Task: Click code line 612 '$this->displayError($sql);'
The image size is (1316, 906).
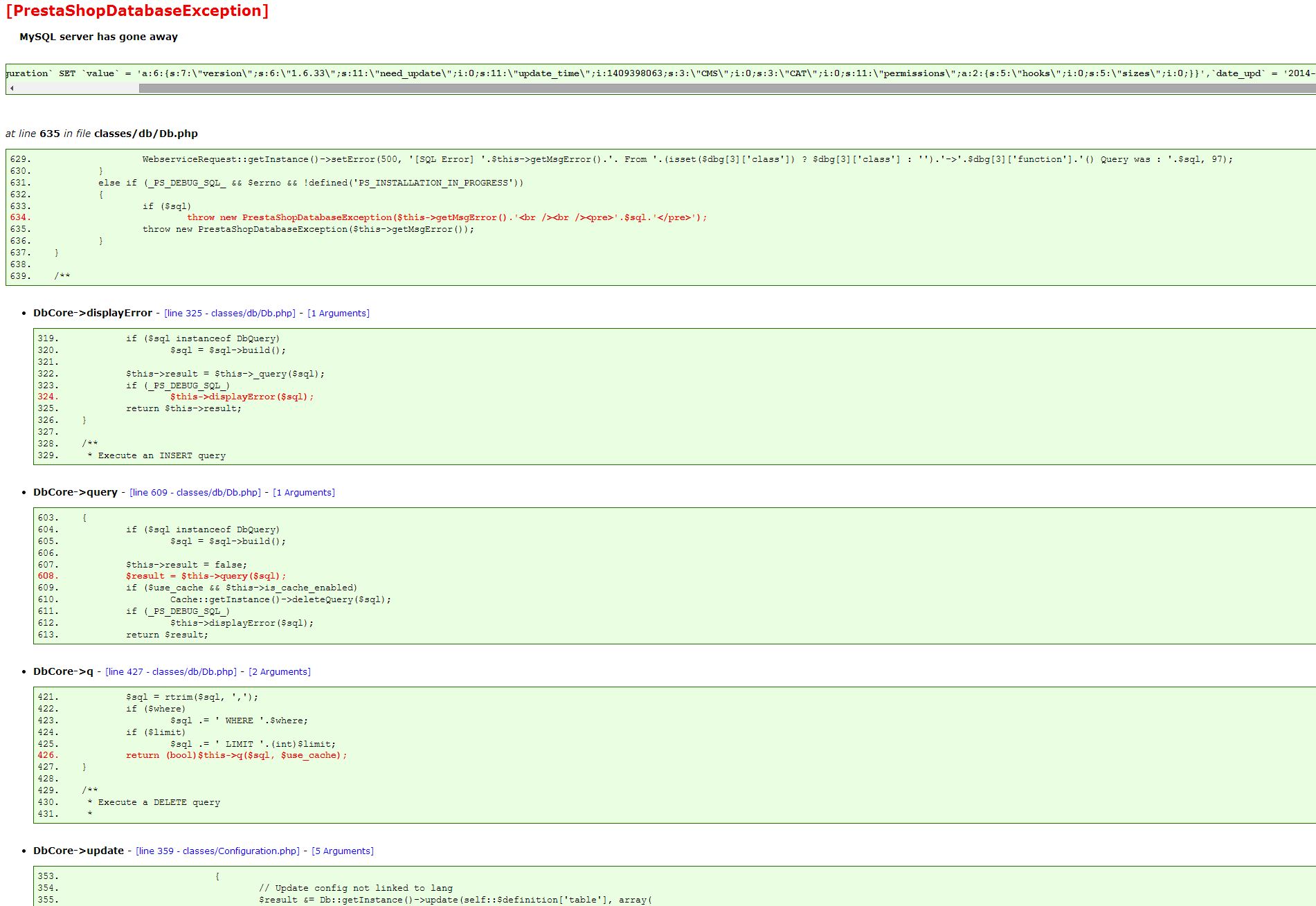Action: click(242, 623)
